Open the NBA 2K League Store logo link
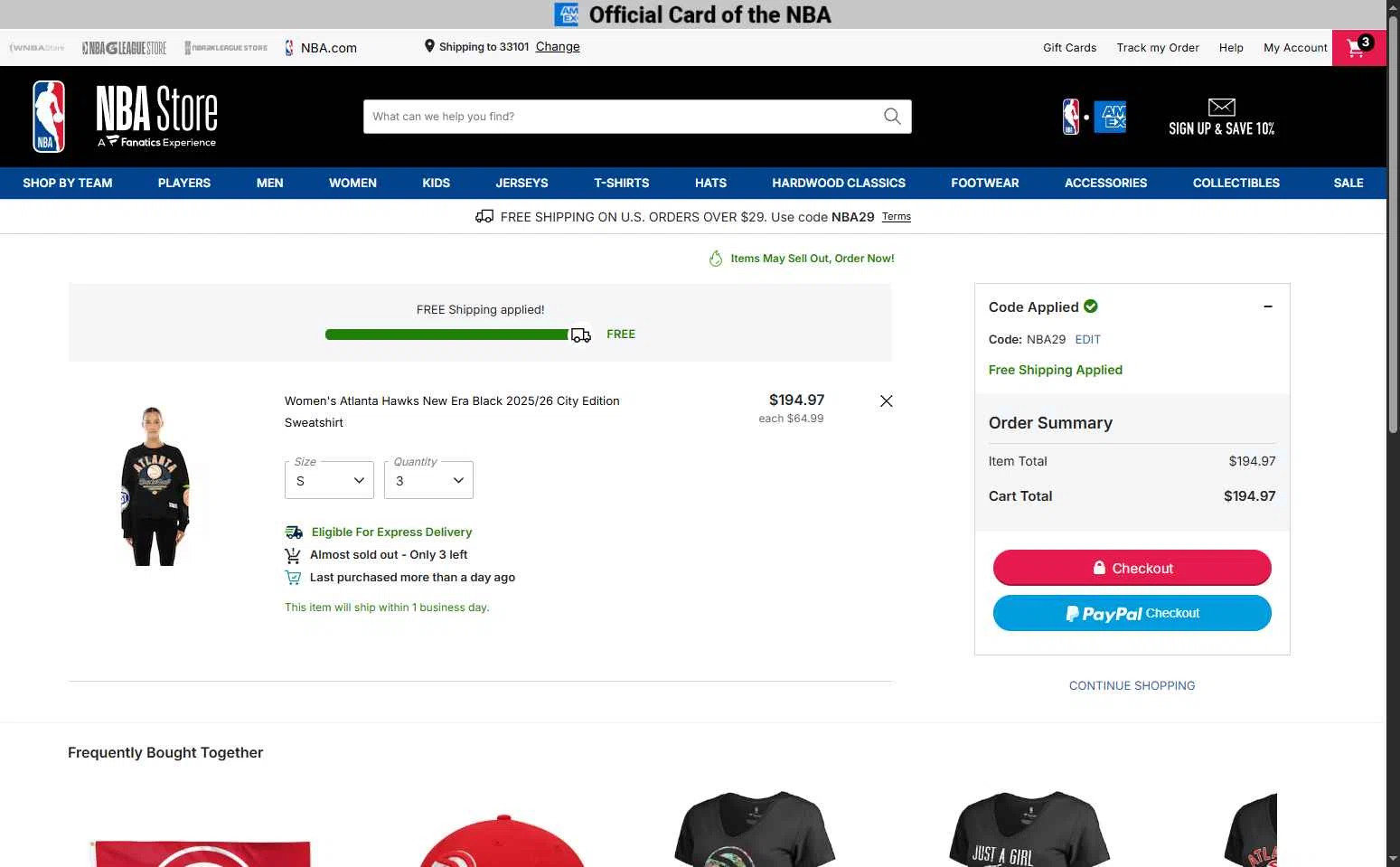1400x867 pixels. pyautogui.click(x=226, y=48)
